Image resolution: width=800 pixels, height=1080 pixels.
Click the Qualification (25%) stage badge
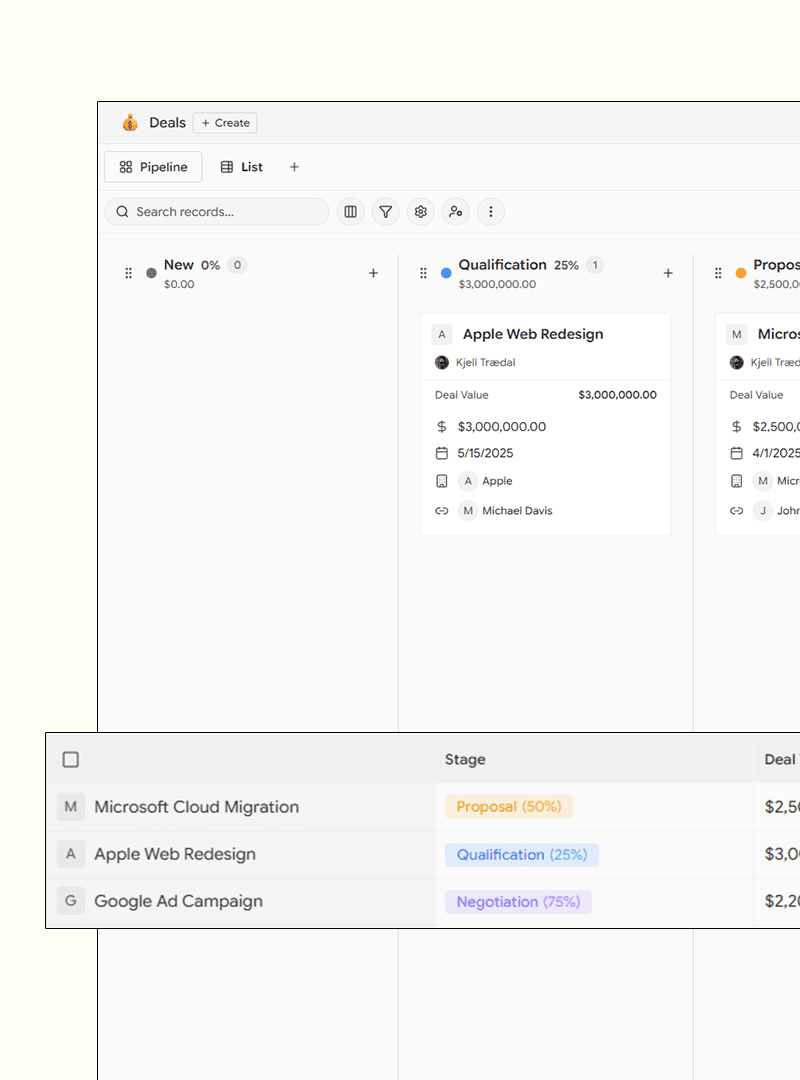(521, 855)
